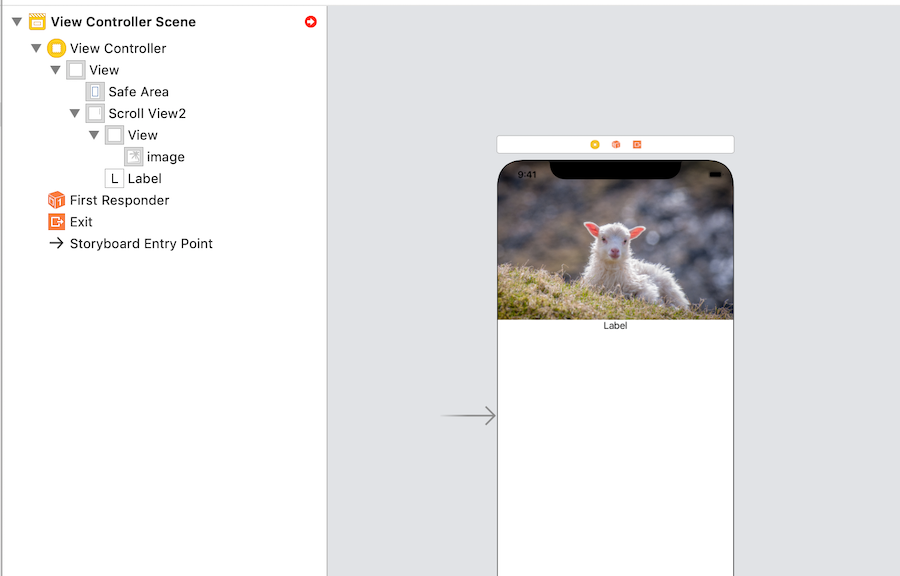The height and width of the screenshot is (576, 900).
Task: Click the yellow View Controller icon in outline
Action: pos(58,48)
